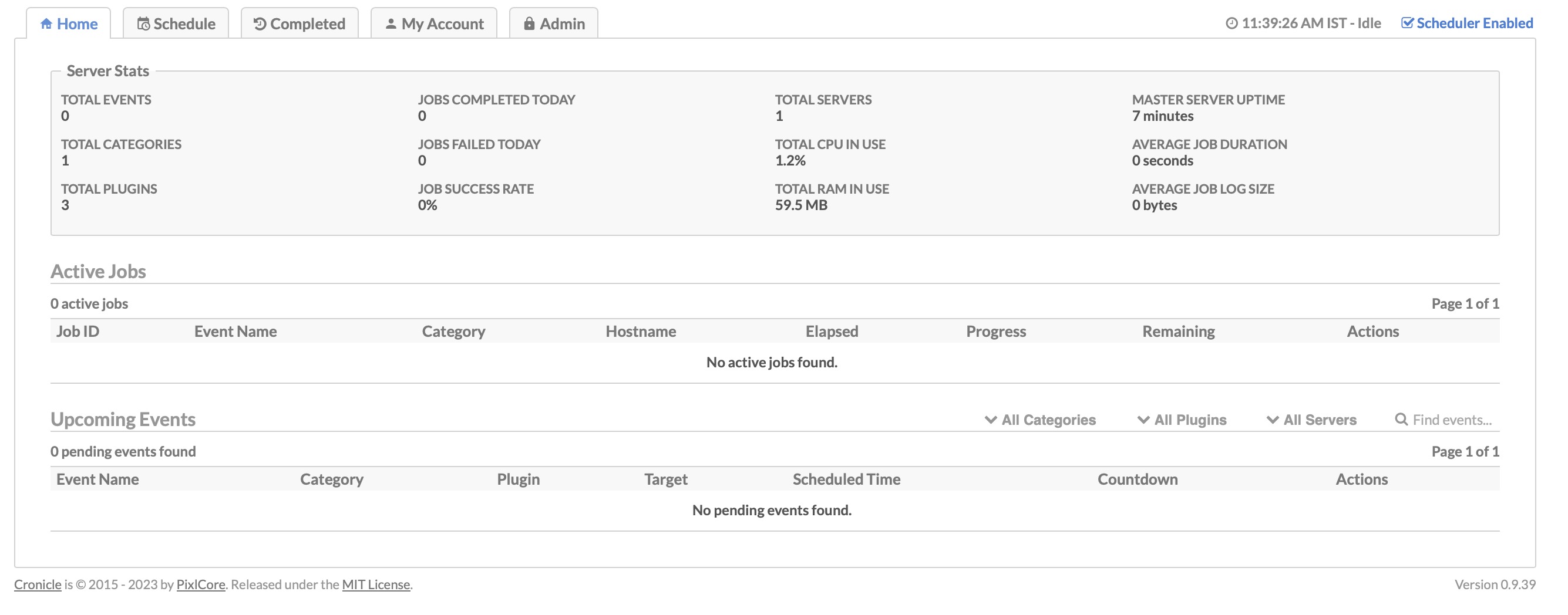The width and height of the screenshot is (1568, 615).
Task: Go to the My Account tab
Action: pyautogui.click(x=442, y=23)
